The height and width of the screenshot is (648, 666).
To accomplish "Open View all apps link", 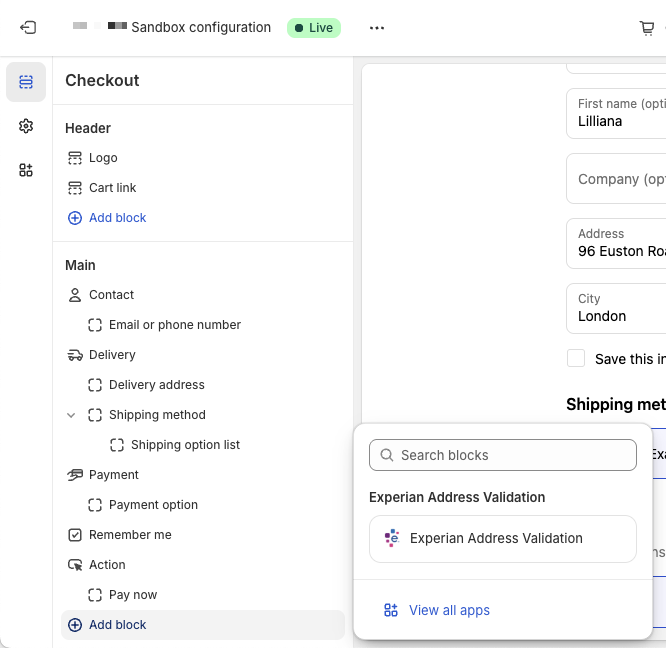I will [x=449, y=610].
